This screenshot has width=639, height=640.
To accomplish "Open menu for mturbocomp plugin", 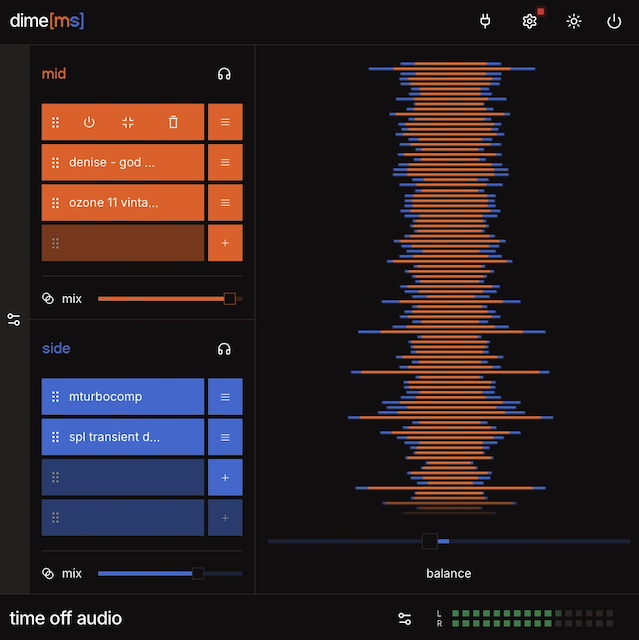I will [x=225, y=397].
